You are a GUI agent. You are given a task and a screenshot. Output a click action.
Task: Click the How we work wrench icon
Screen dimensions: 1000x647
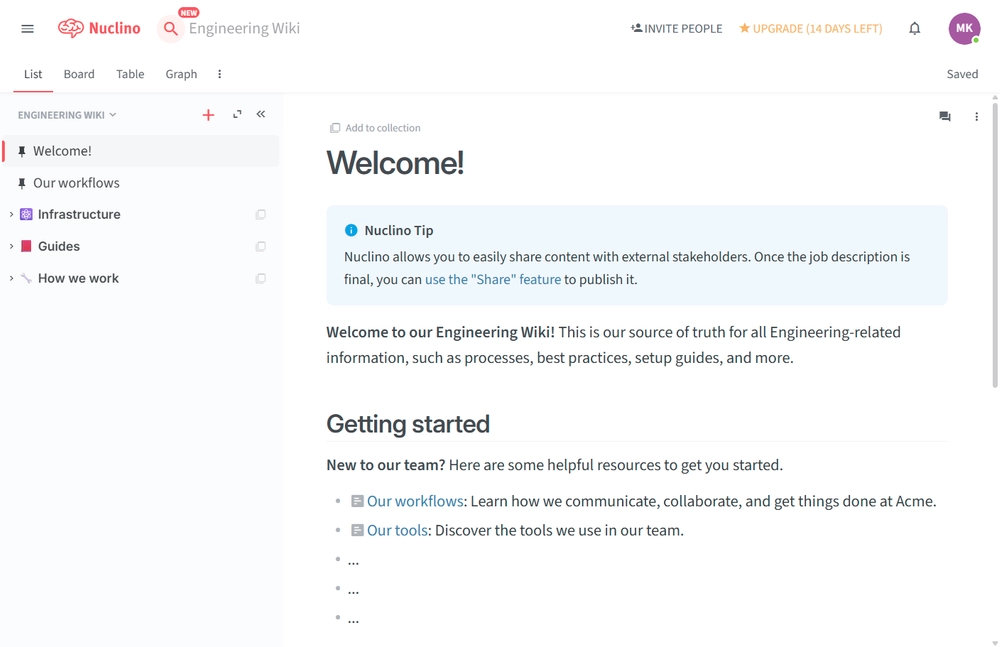(x=26, y=278)
